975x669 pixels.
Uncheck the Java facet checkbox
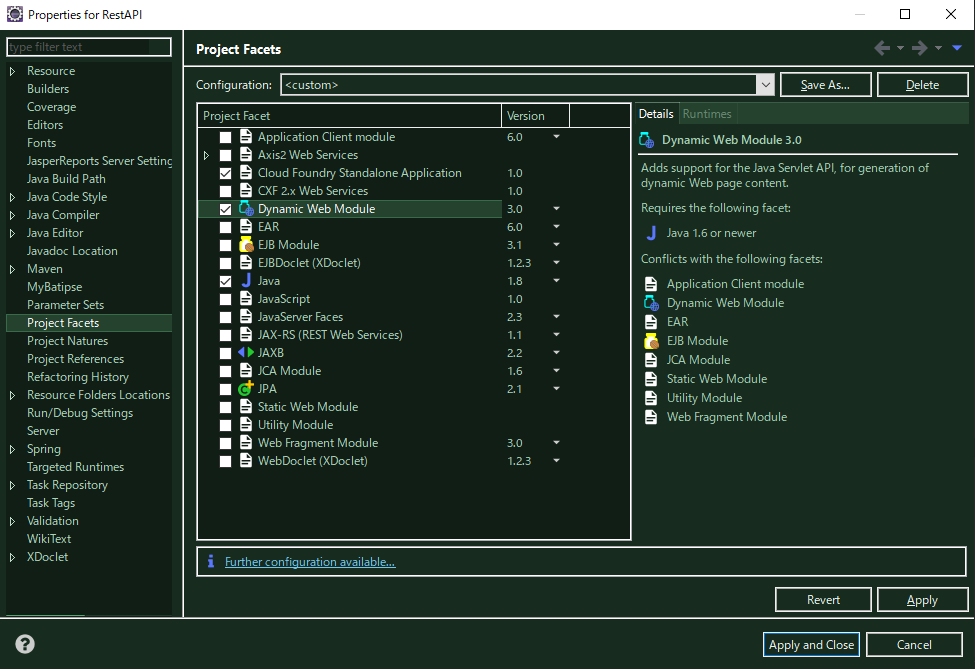tap(225, 280)
